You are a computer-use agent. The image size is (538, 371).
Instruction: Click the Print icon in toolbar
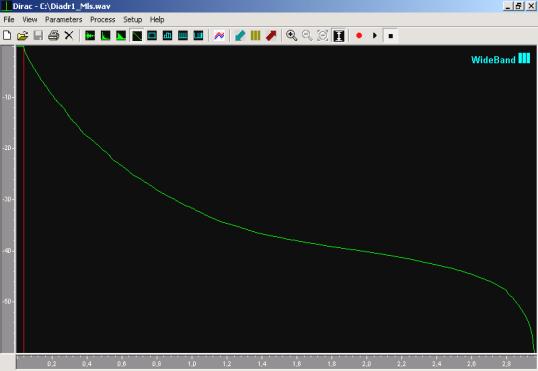pyautogui.click(x=54, y=35)
